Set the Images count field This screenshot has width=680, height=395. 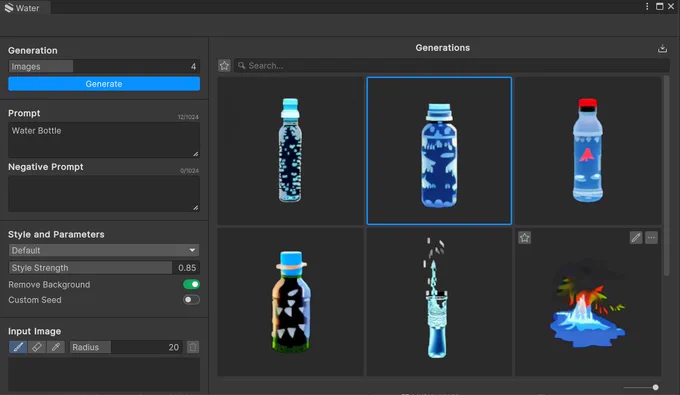tap(104, 66)
